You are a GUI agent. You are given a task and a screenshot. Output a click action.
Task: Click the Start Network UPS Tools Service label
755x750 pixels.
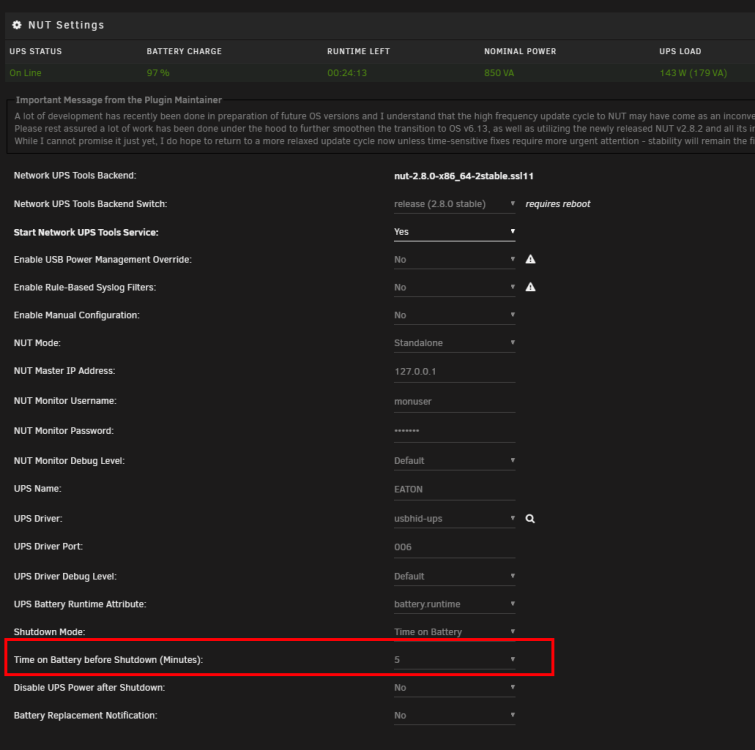86,233
